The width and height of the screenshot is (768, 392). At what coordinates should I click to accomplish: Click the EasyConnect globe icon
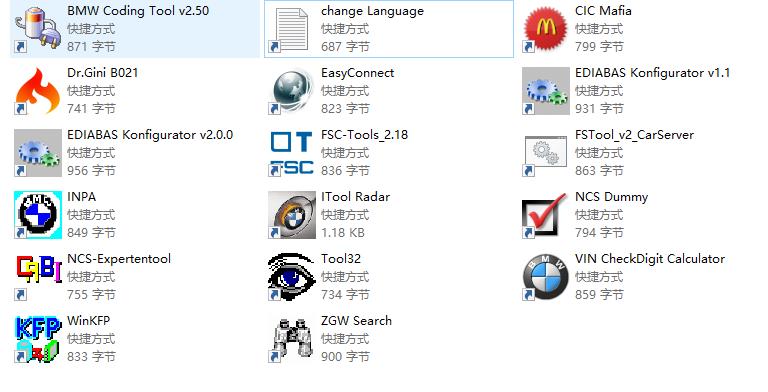[x=291, y=91]
